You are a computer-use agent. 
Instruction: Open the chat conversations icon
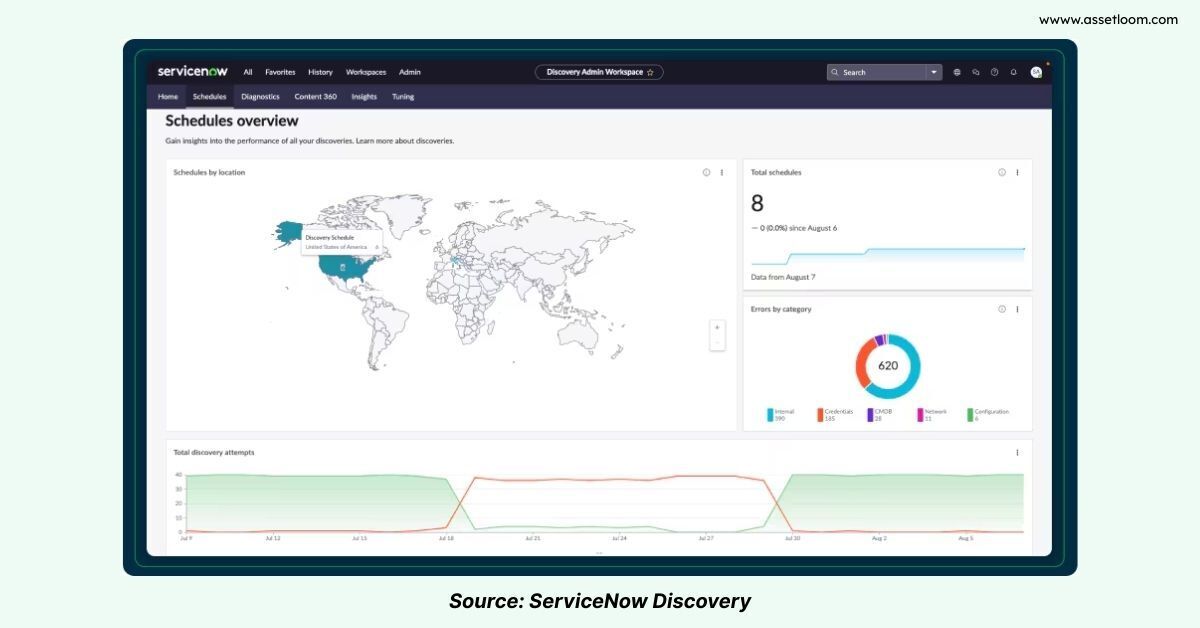click(x=976, y=72)
